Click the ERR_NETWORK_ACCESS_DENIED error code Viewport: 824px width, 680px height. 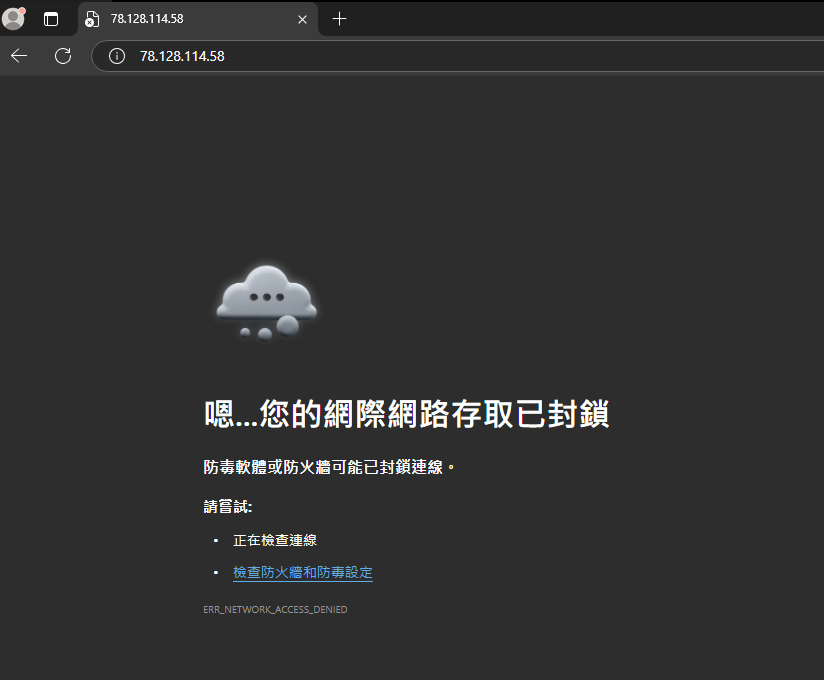(275, 609)
